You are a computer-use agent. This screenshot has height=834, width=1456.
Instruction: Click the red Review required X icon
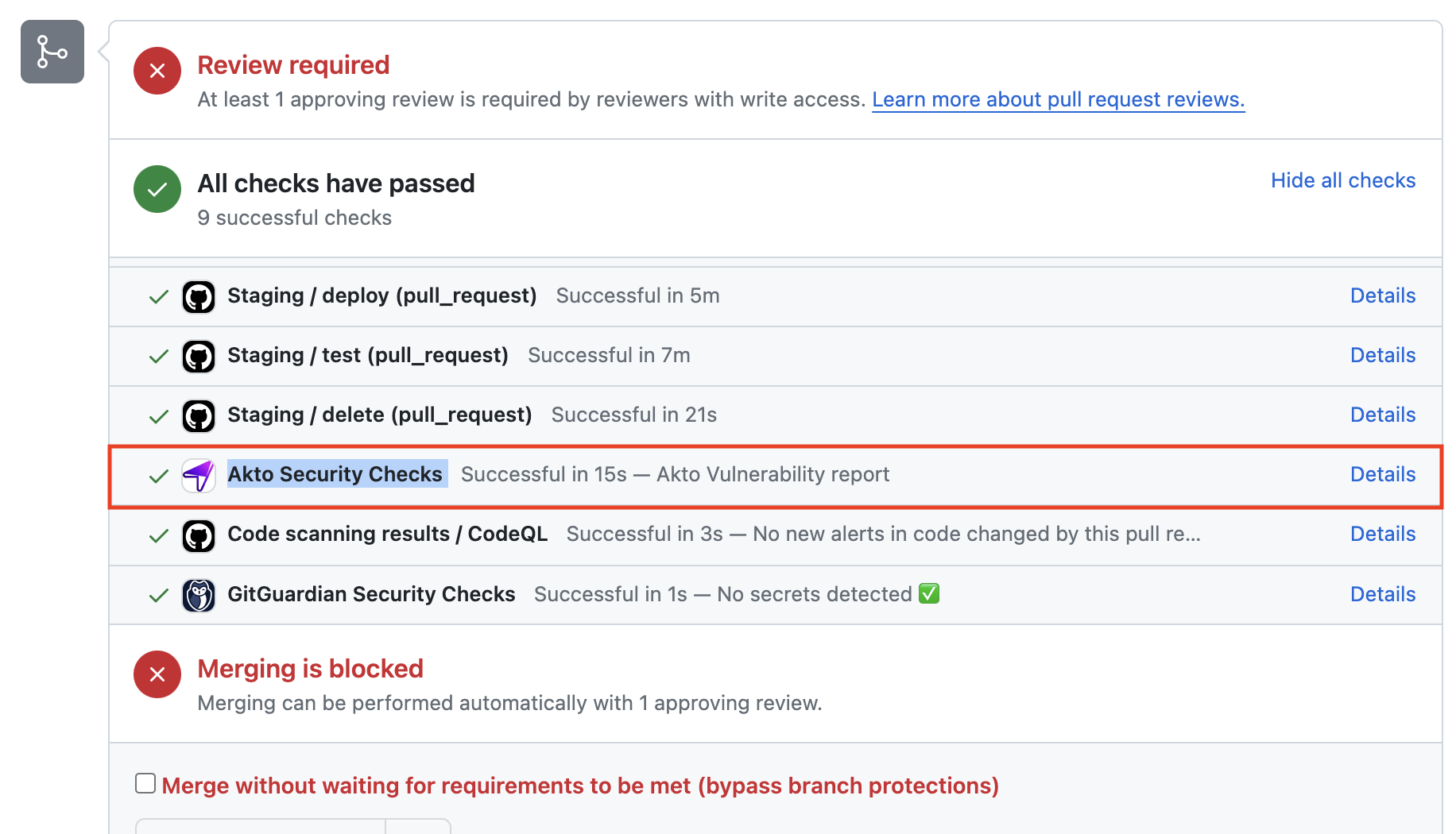click(x=157, y=71)
